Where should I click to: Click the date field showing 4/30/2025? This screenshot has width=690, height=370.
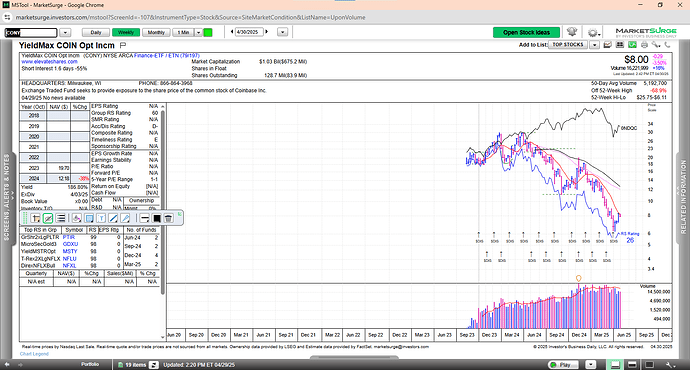[249, 32]
